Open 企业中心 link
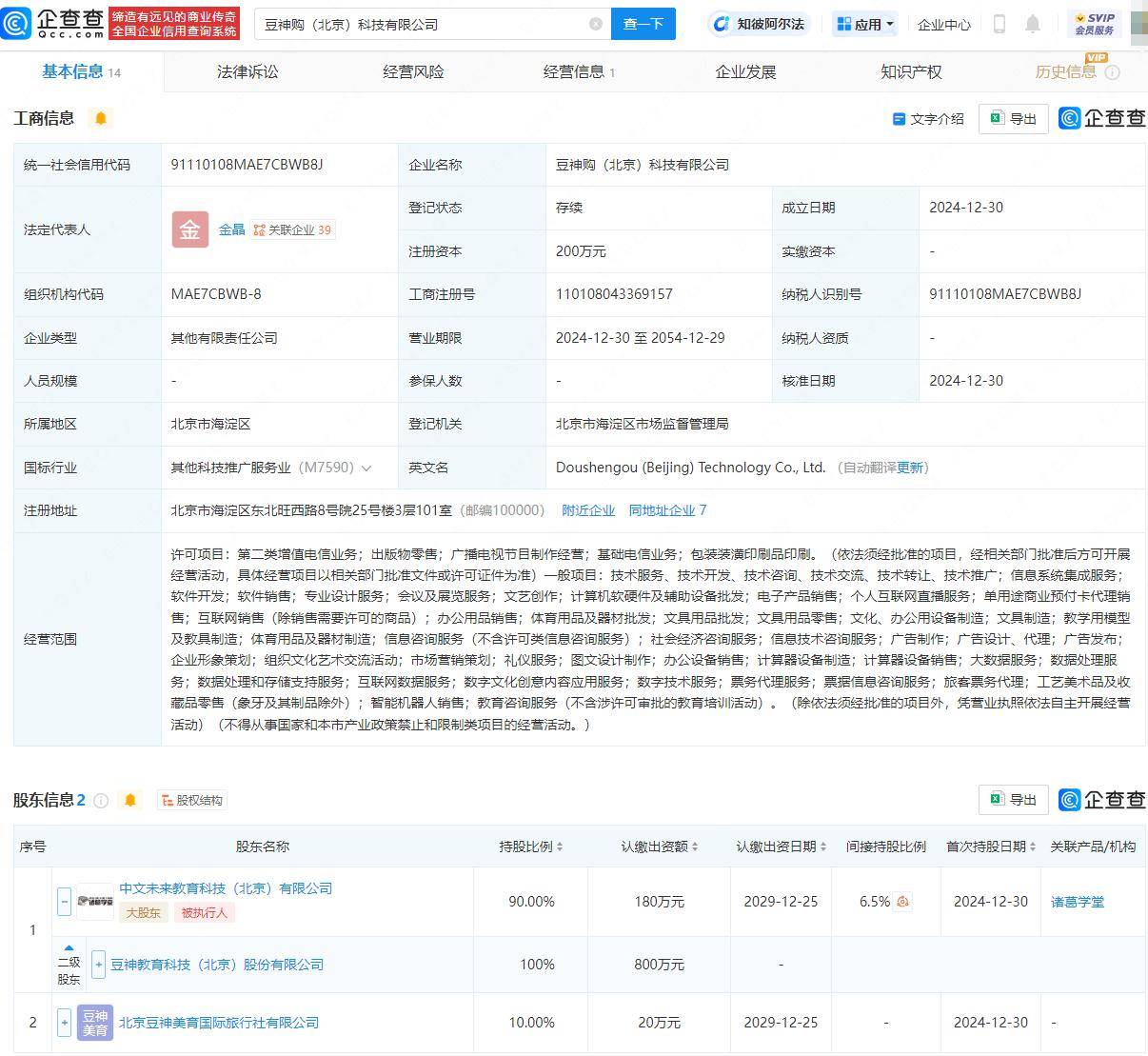This screenshot has width=1148, height=1056. pos(943,25)
